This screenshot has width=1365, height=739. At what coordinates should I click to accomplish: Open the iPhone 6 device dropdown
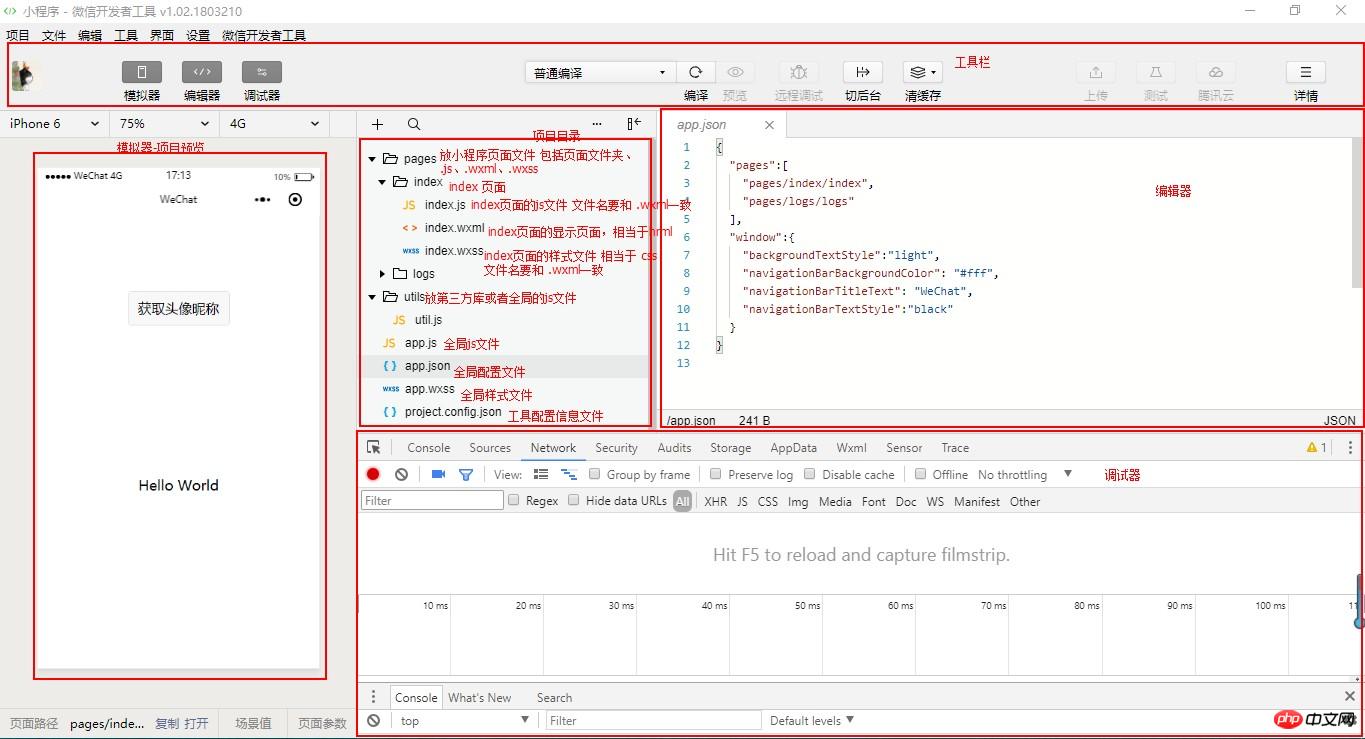[x=54, y=124]
